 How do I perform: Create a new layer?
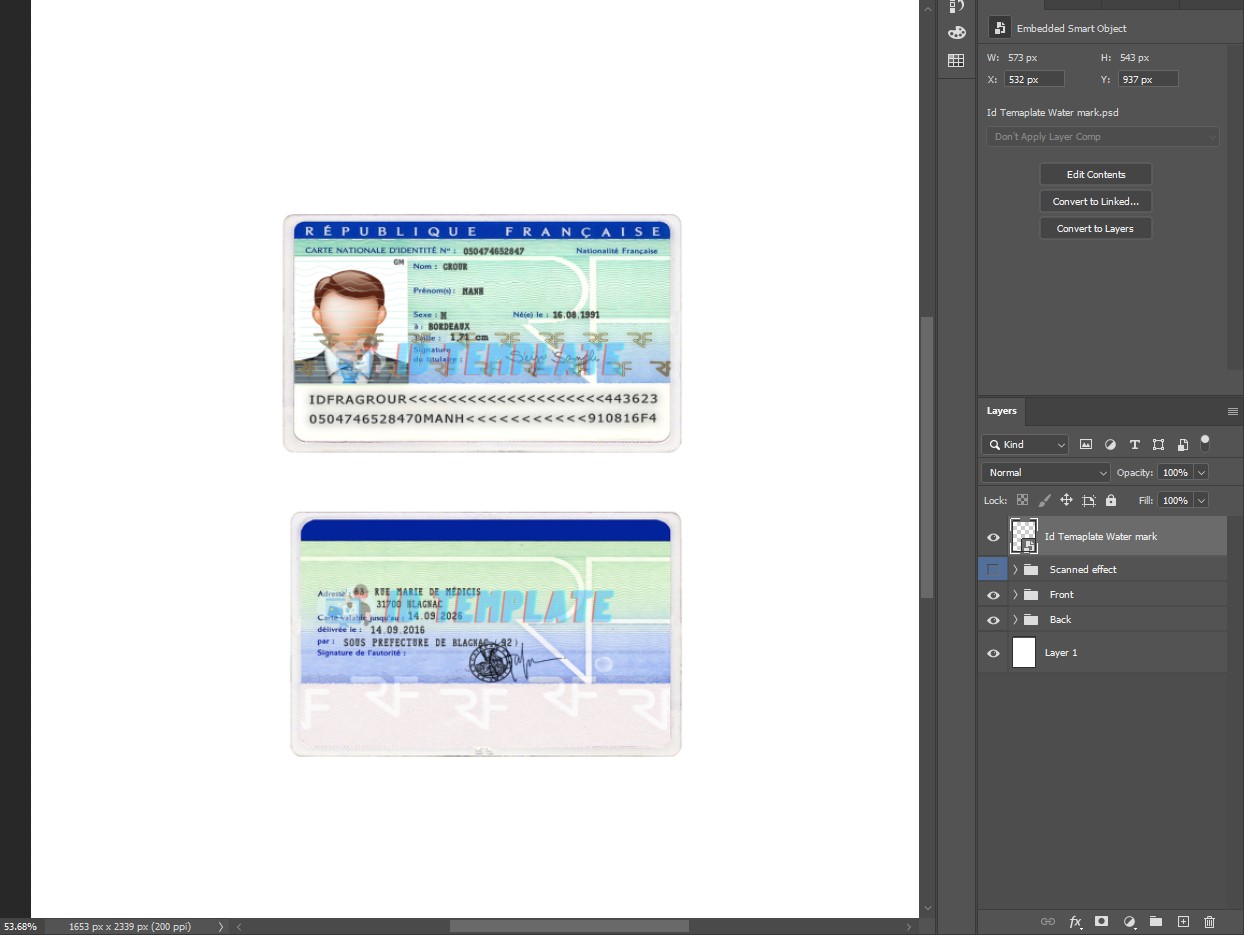click(x=1183, y=922)
